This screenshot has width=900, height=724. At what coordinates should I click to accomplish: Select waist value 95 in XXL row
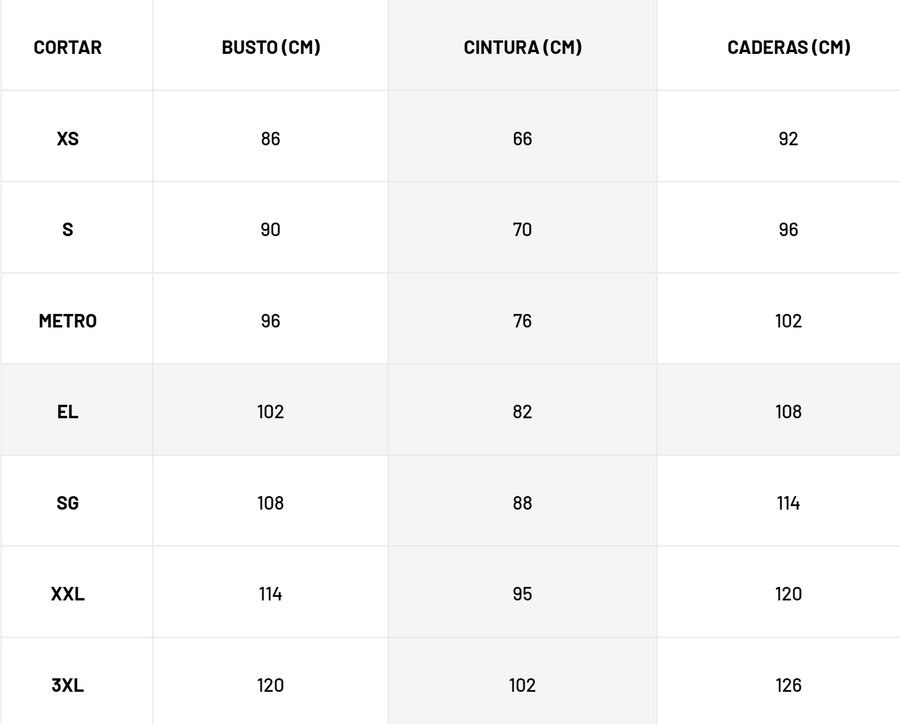[522, 594]
